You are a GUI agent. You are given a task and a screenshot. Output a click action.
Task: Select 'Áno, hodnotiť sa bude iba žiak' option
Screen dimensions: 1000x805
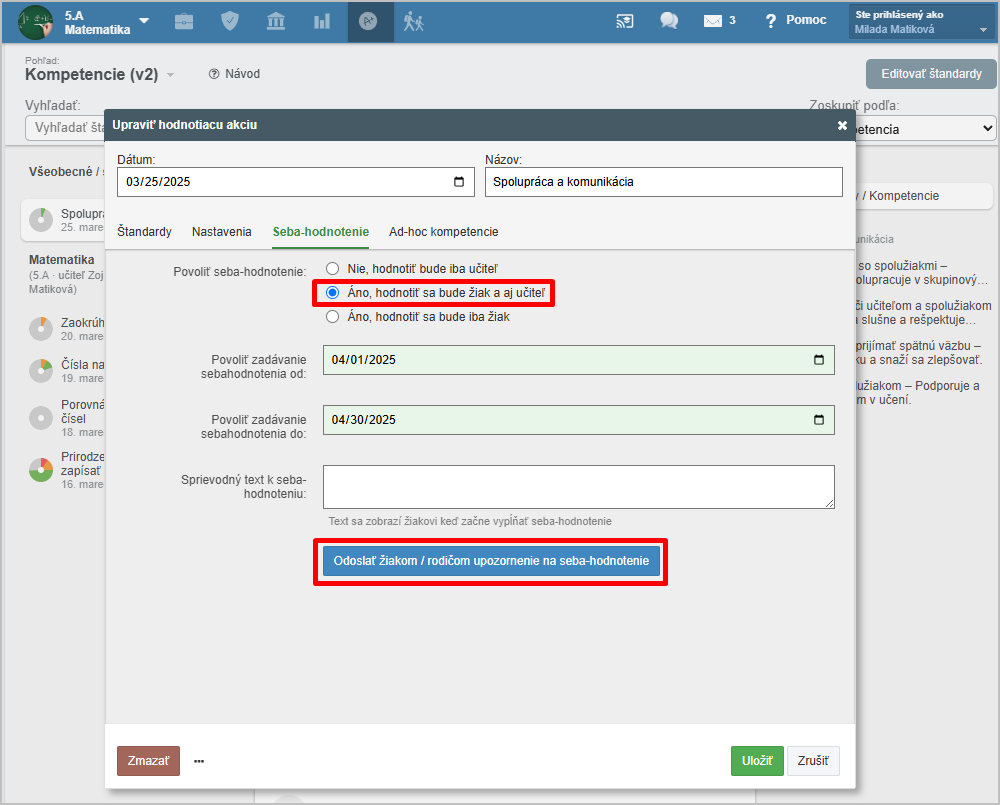coord(333,317)
